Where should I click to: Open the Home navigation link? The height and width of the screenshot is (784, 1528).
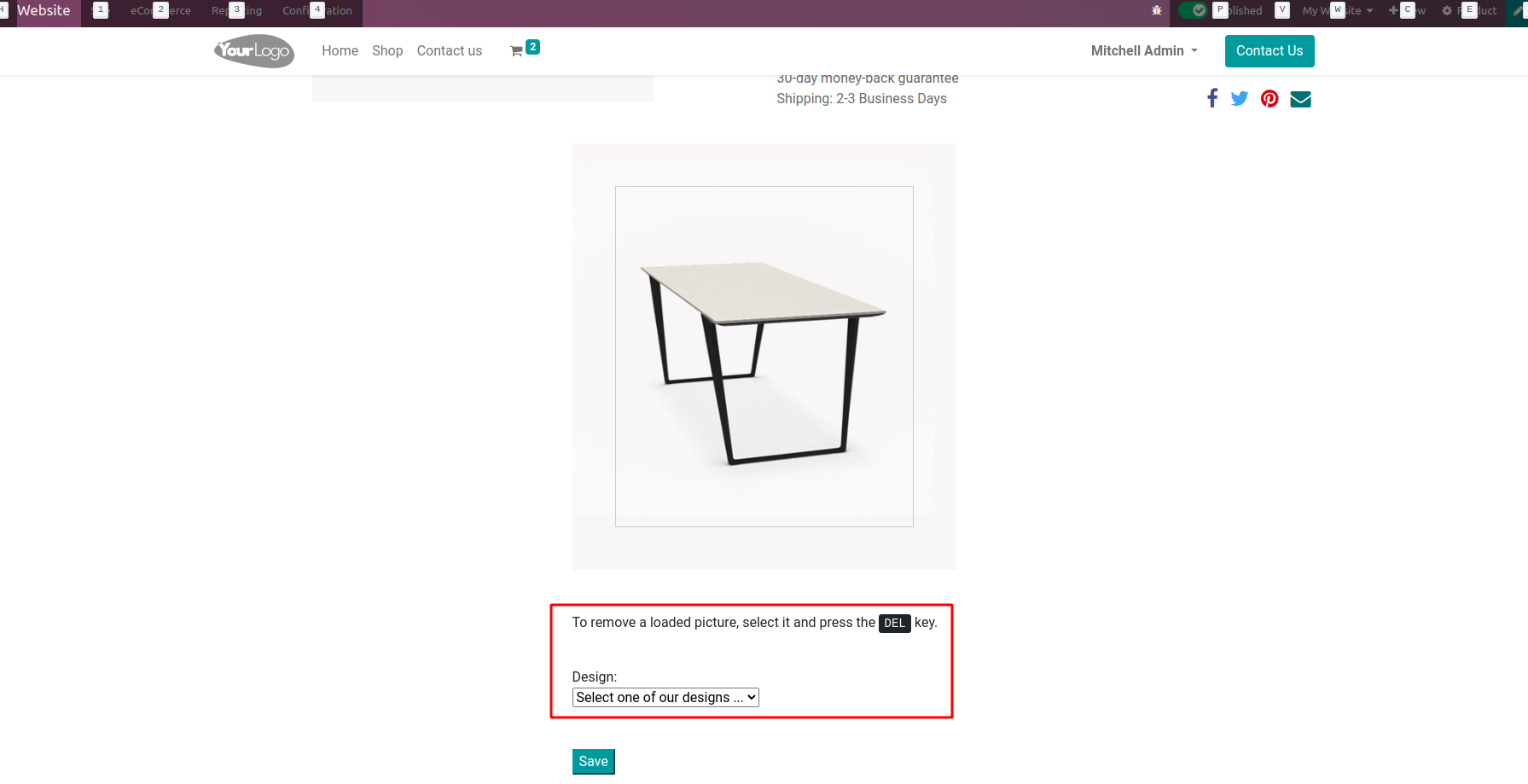pyautogui.click(x=340, y=51)
